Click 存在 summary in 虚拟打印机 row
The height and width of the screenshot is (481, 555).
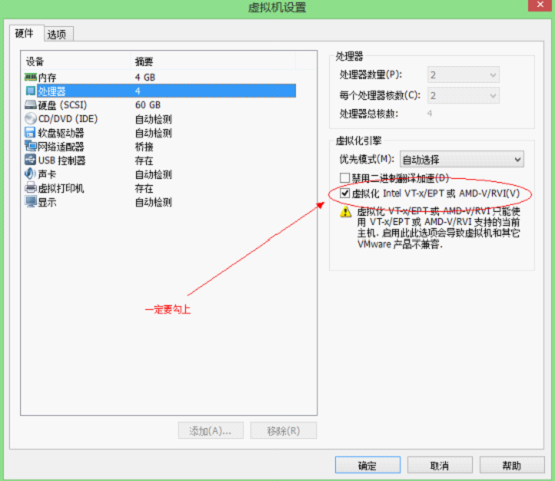[x=144, y=188]
